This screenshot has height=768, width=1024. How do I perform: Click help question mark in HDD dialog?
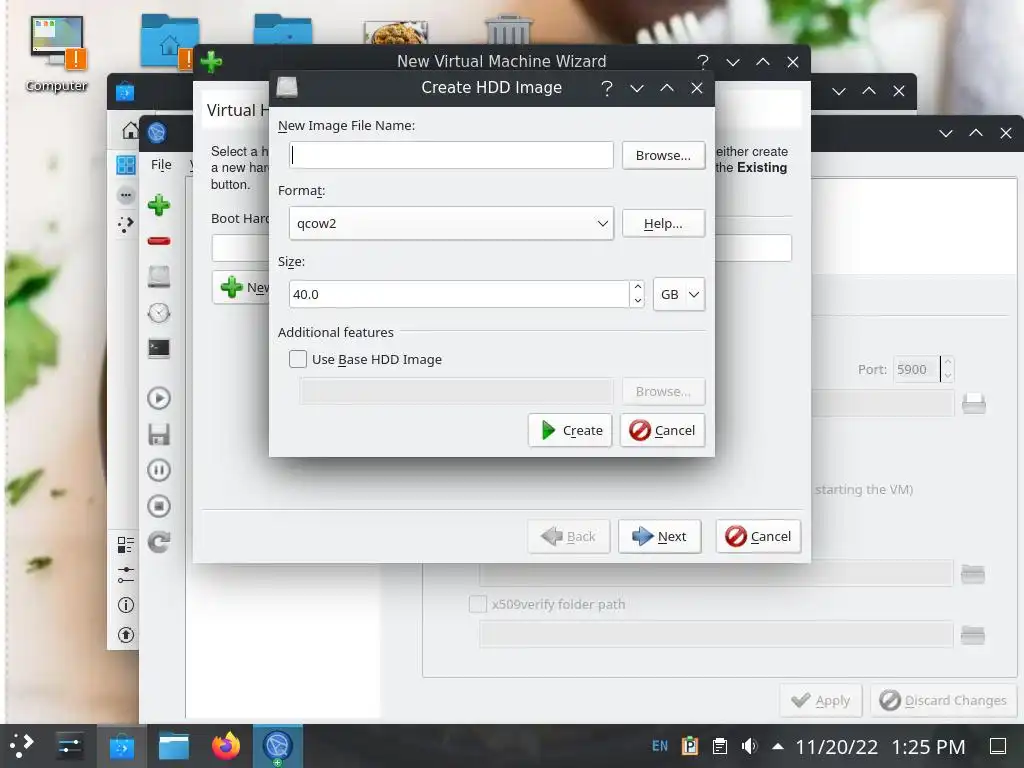tap(607, 88)
